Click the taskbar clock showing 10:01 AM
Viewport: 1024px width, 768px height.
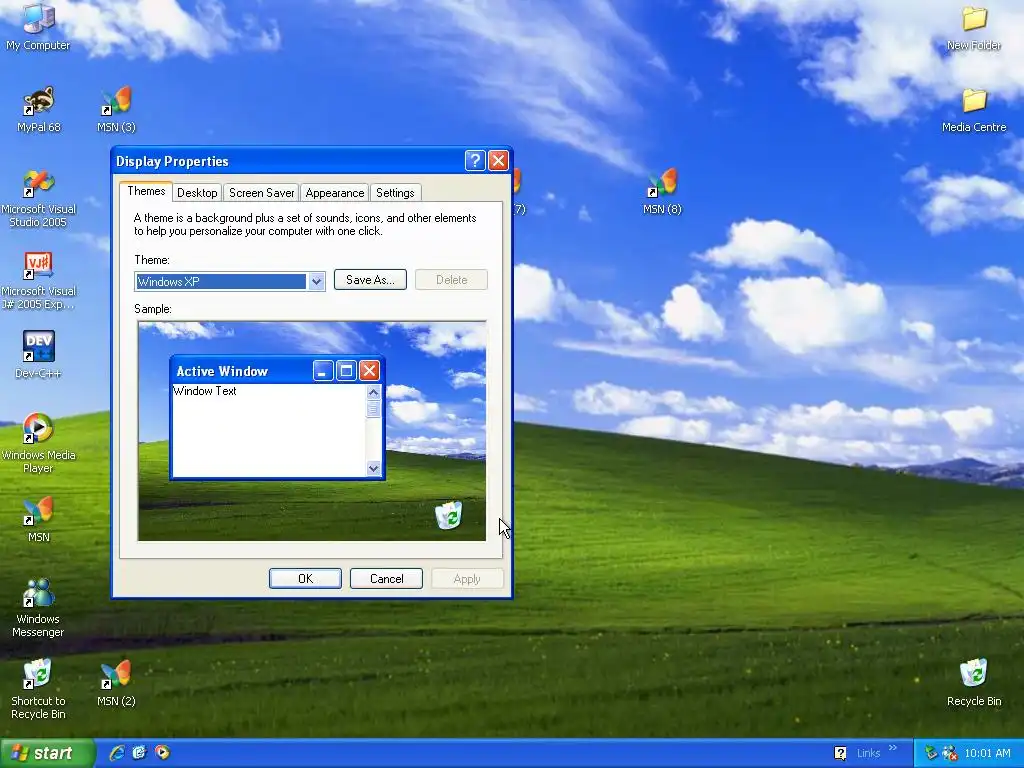click(x=987, y=753)
